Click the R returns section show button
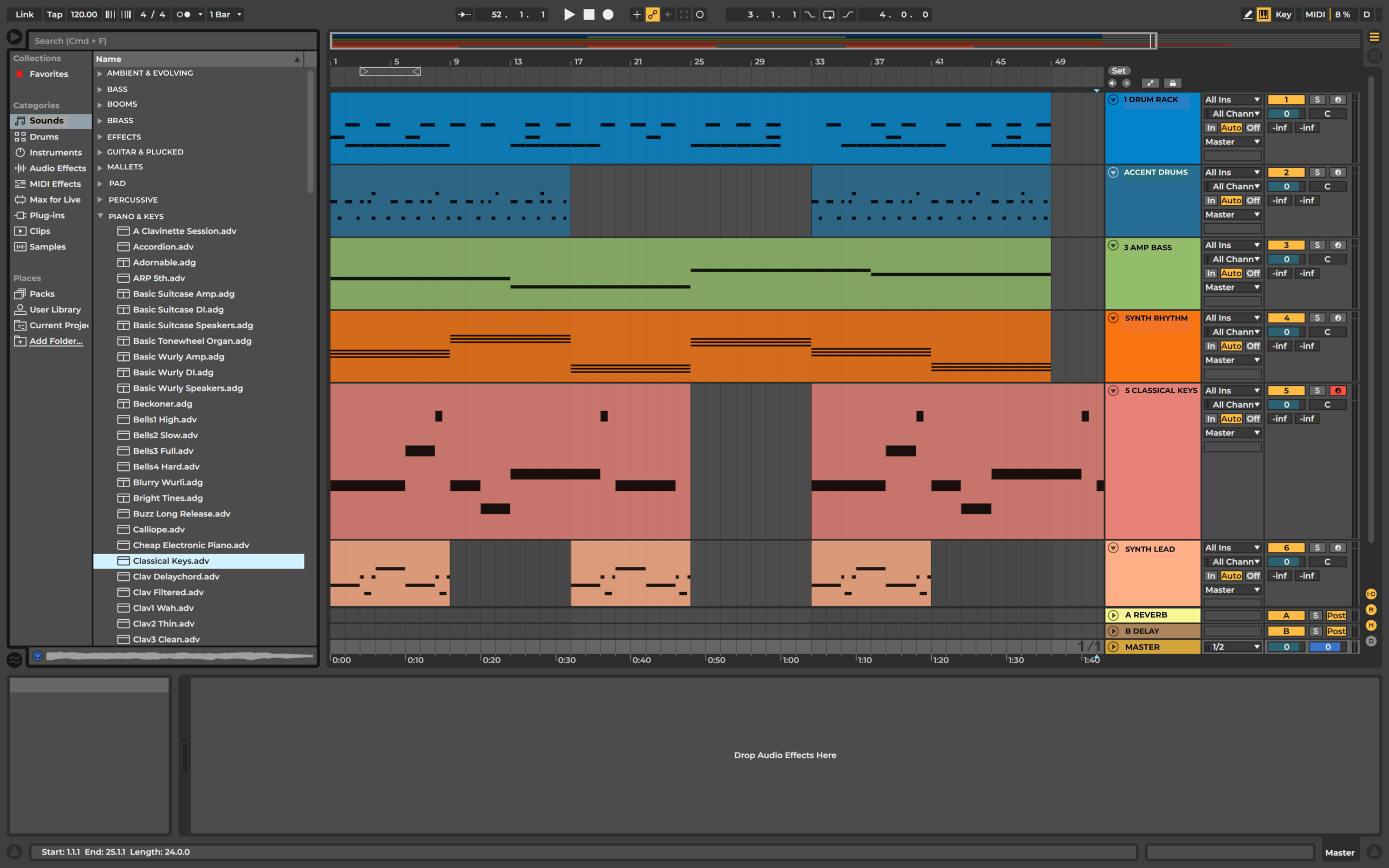Screen dimensions: 1389x868 tap(1371, 610)
